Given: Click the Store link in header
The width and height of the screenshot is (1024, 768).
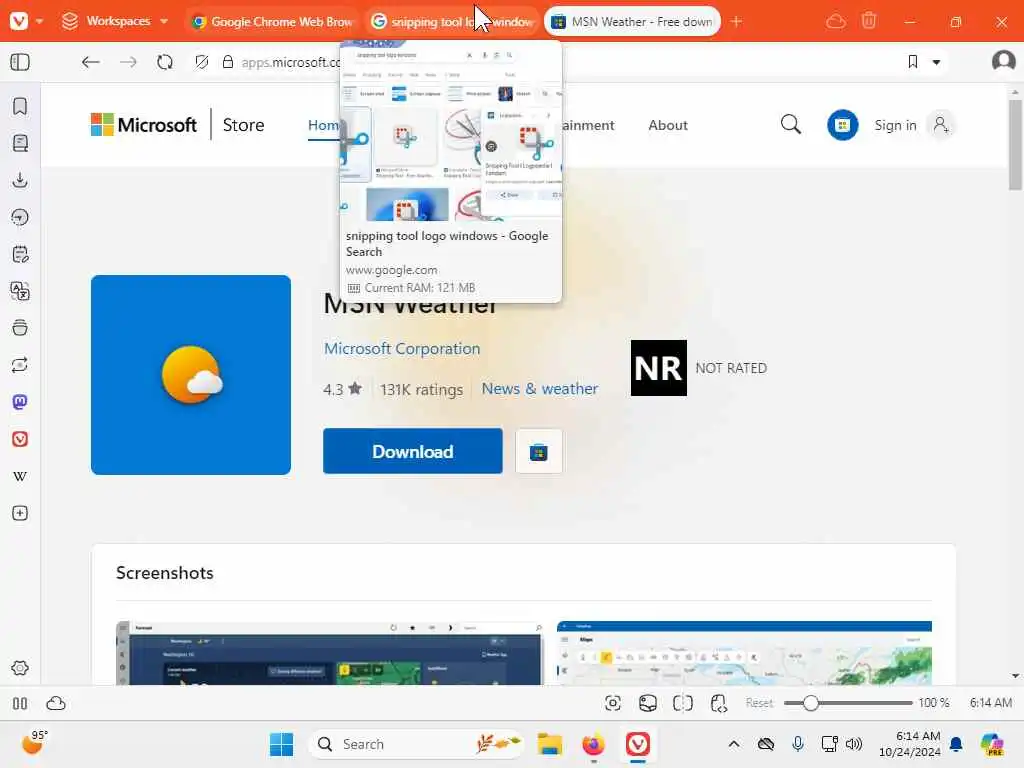Looking at the screenshot, I should [x=244, y=125].
